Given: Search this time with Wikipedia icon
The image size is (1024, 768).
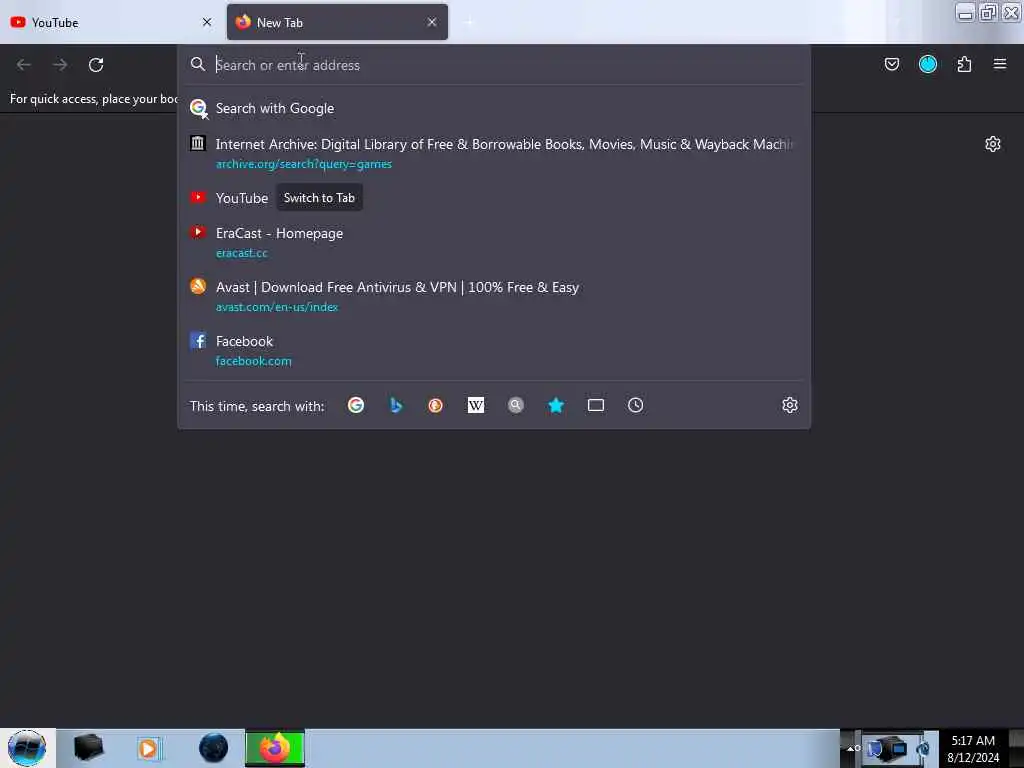Looking at the screenshot, I should point(476,406).
